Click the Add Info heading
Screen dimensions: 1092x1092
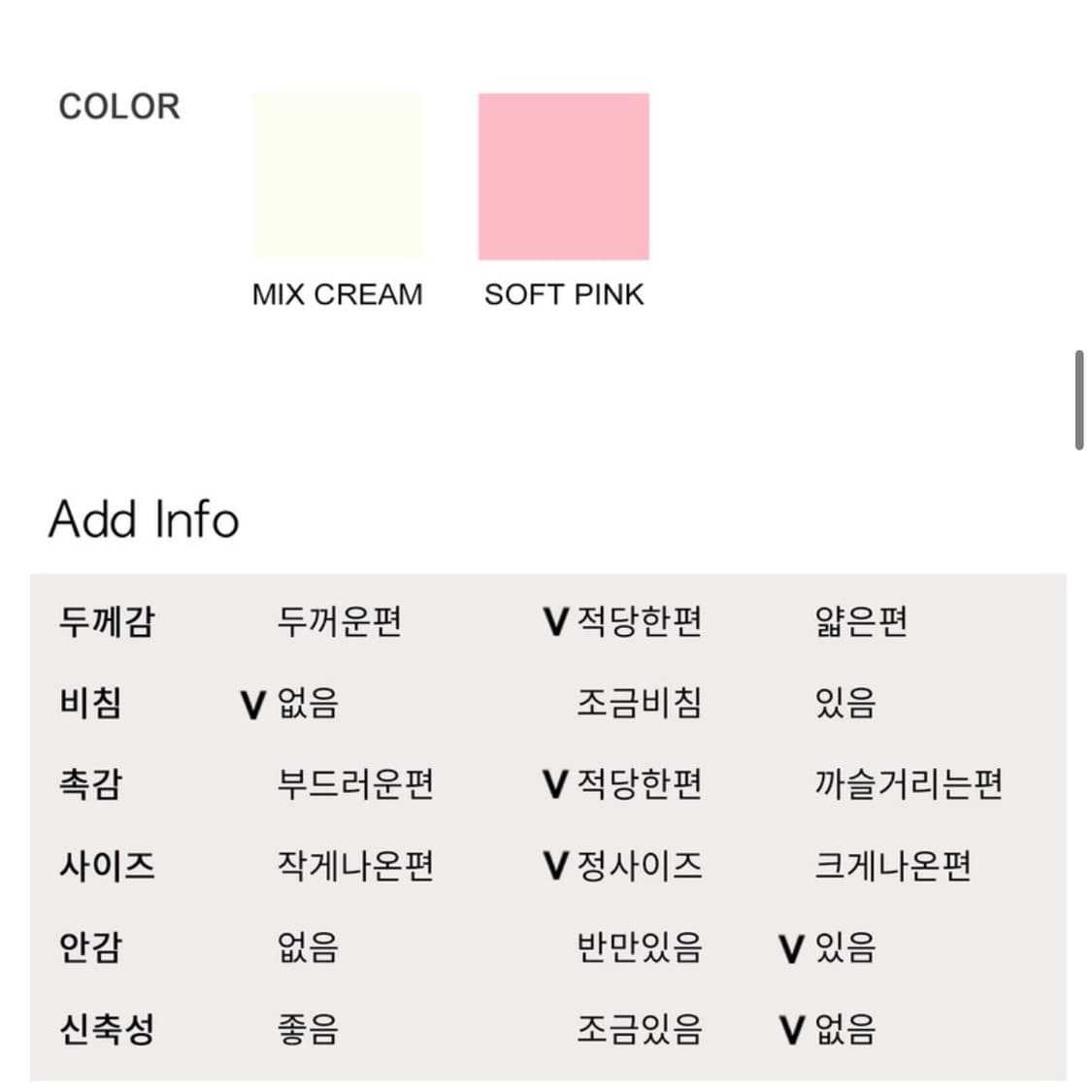[144, 519]
